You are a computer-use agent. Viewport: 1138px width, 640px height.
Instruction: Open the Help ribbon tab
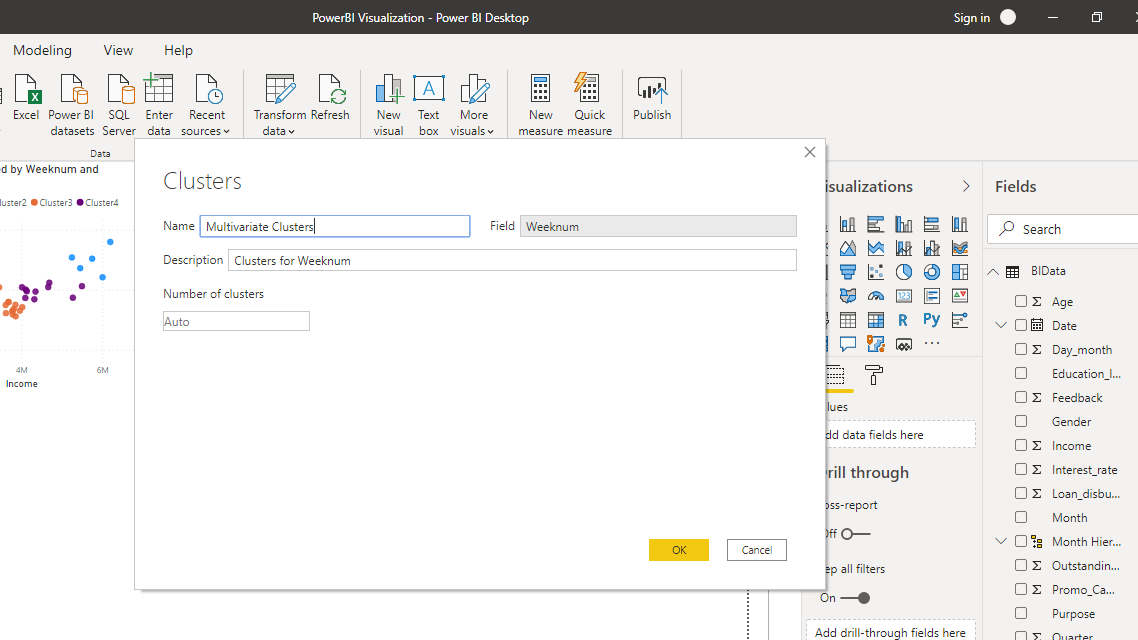[x=178, y=50]
